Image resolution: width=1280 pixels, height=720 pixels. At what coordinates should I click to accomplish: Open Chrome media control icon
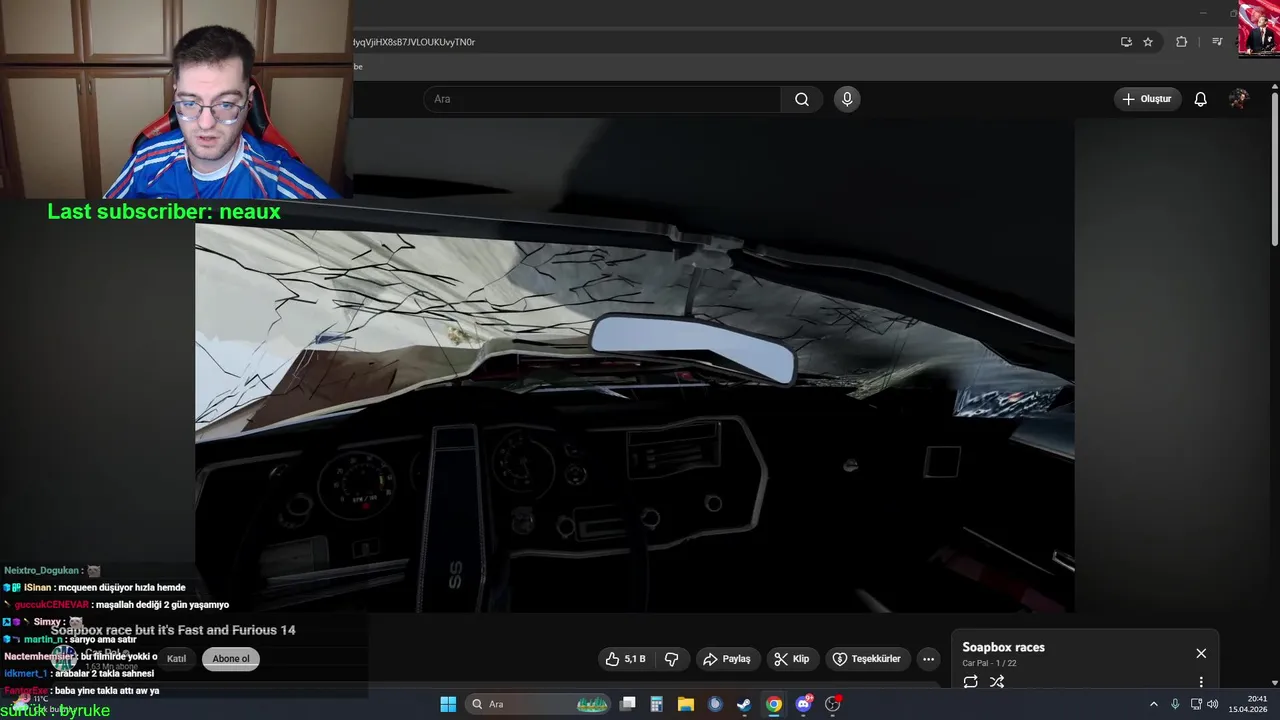1217,42
